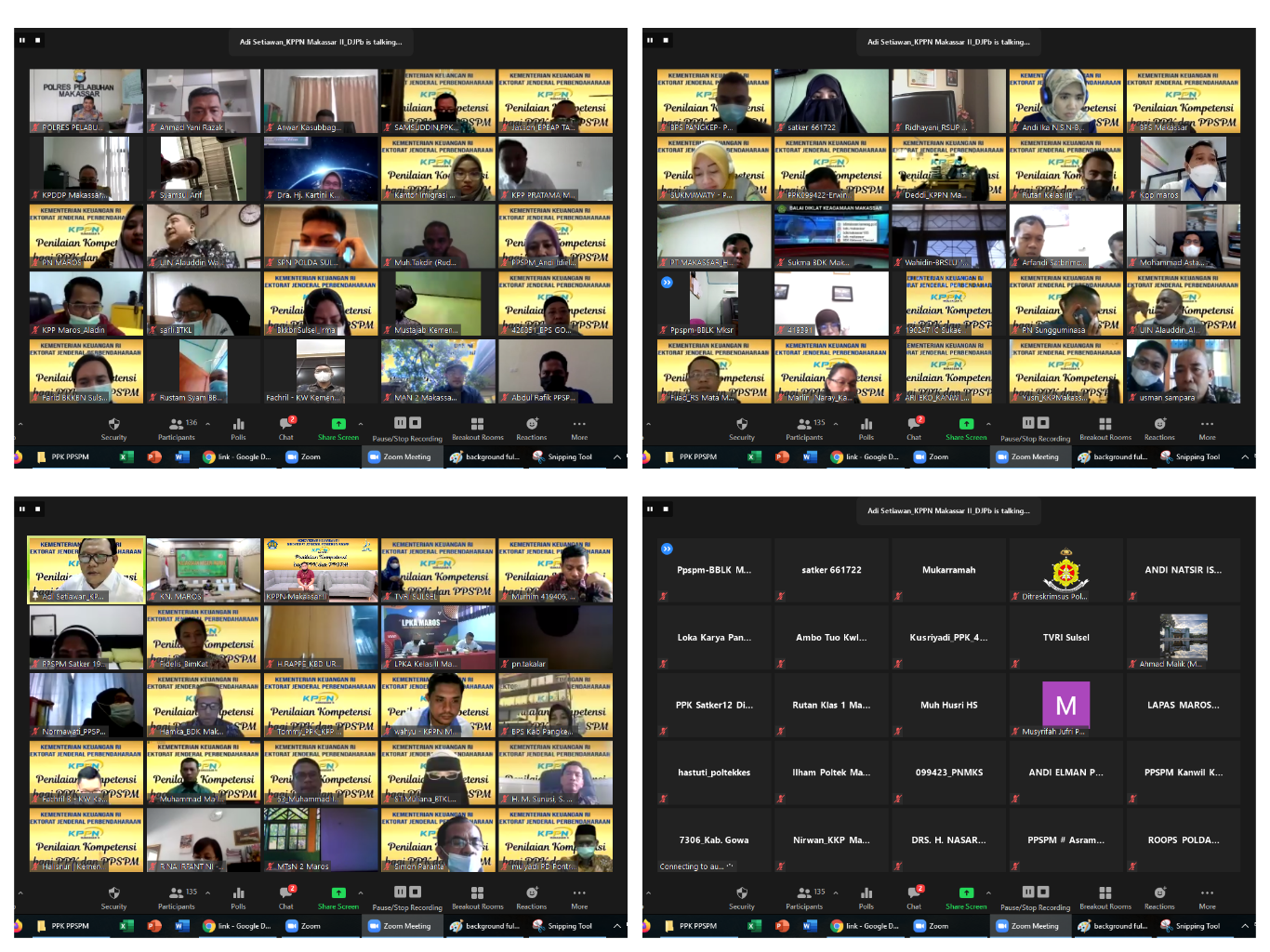The height and width of the screenshot is (952, 1270).
Task: Select the TVRI Sulsel participant tile without video
Action: pos(1065,637)
